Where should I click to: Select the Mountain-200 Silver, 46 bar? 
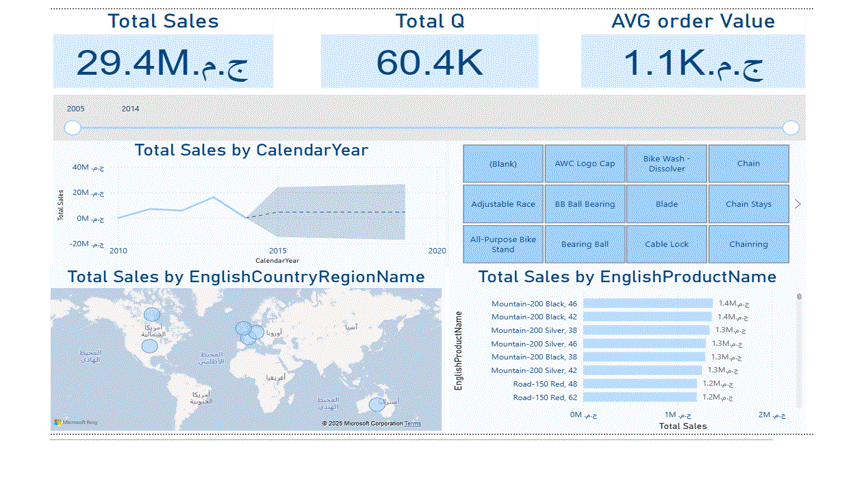(x=645, y=343)
